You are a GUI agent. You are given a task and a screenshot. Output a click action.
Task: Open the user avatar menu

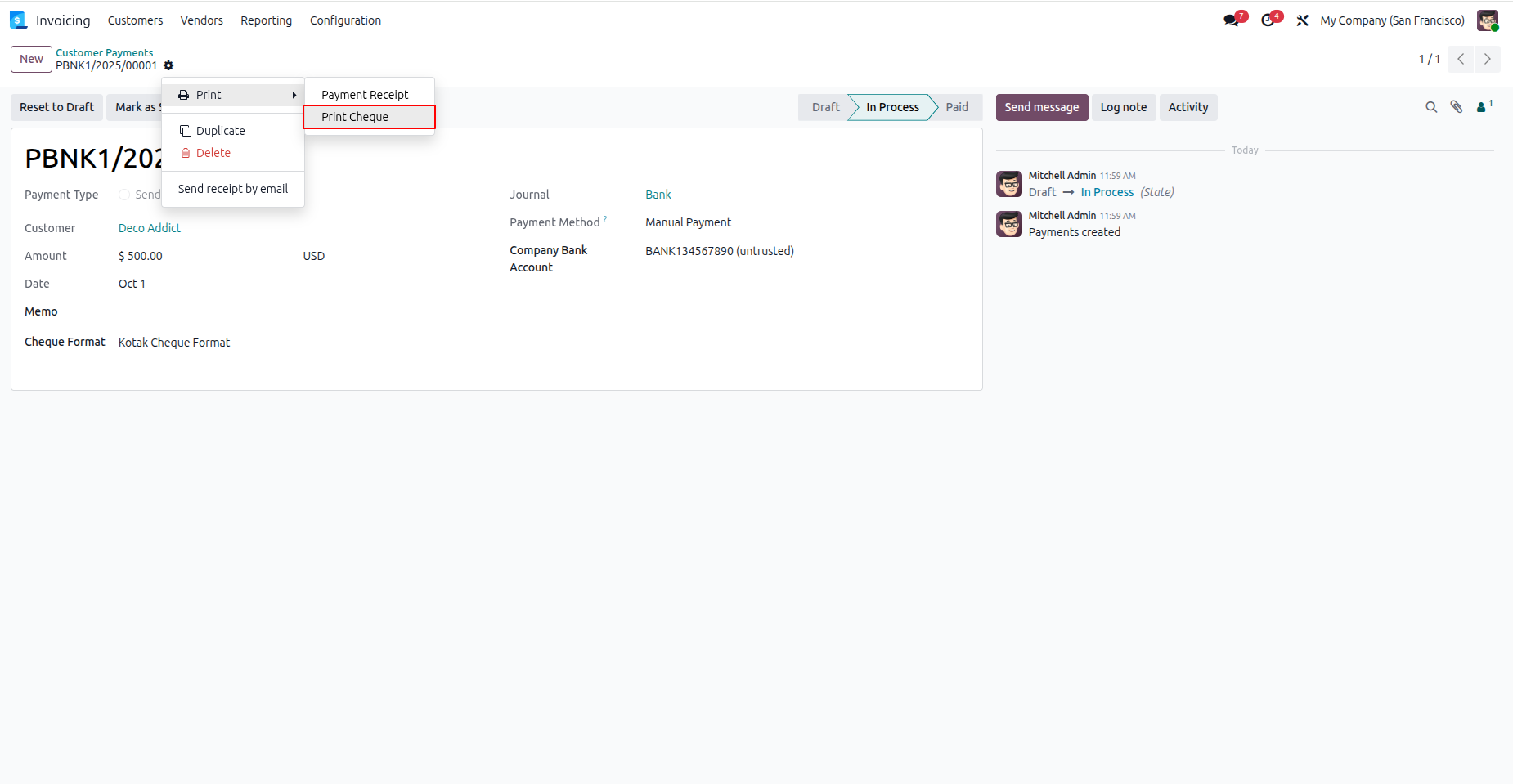(x=1488, y=20)
